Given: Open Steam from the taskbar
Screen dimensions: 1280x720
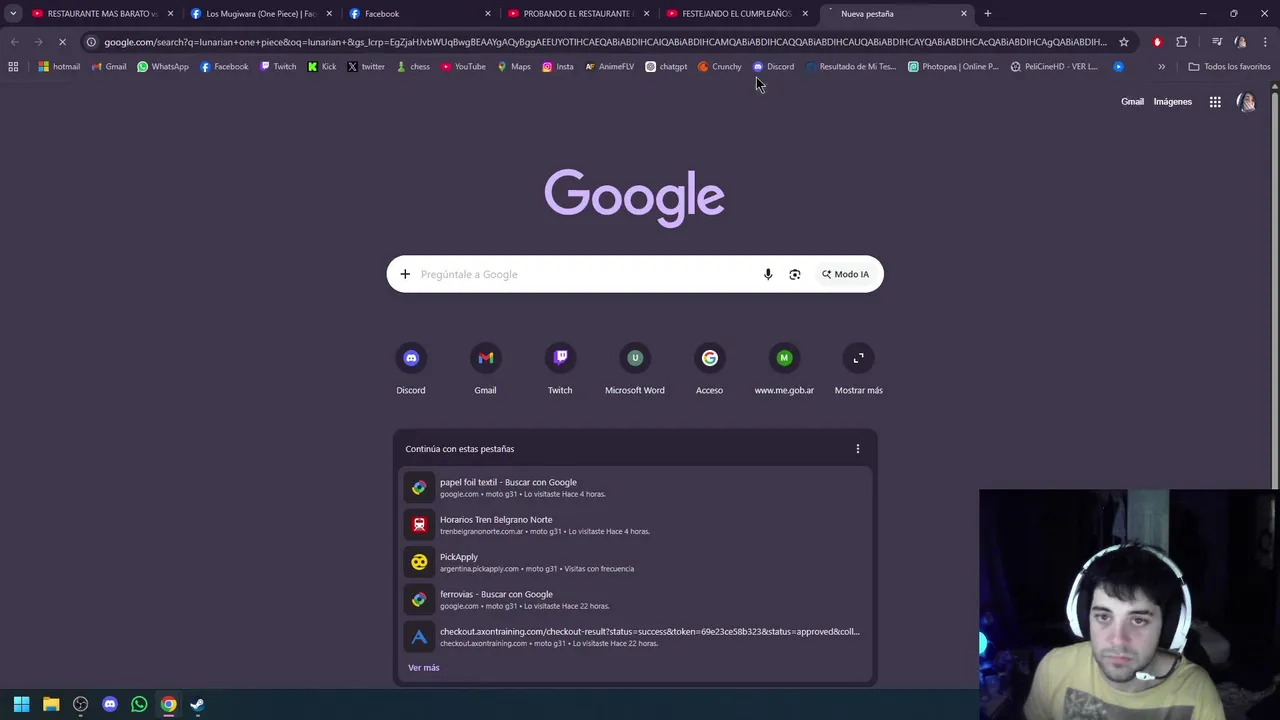Looking at the screenshot, I should click(x=197, y=704).
